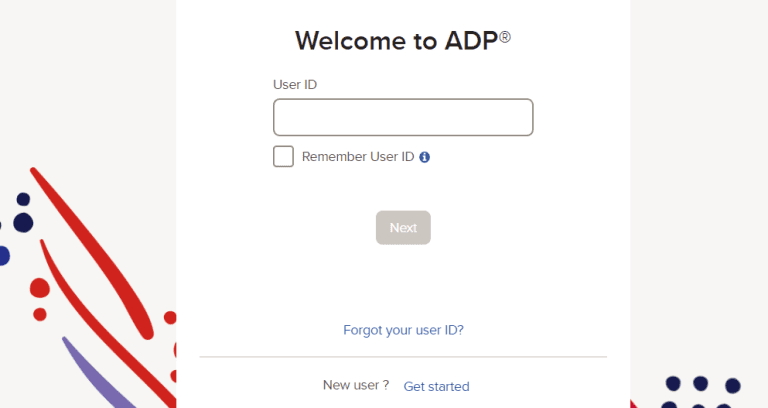
Task: Open the Forgot your user ID? link
Action: (403, 330)
